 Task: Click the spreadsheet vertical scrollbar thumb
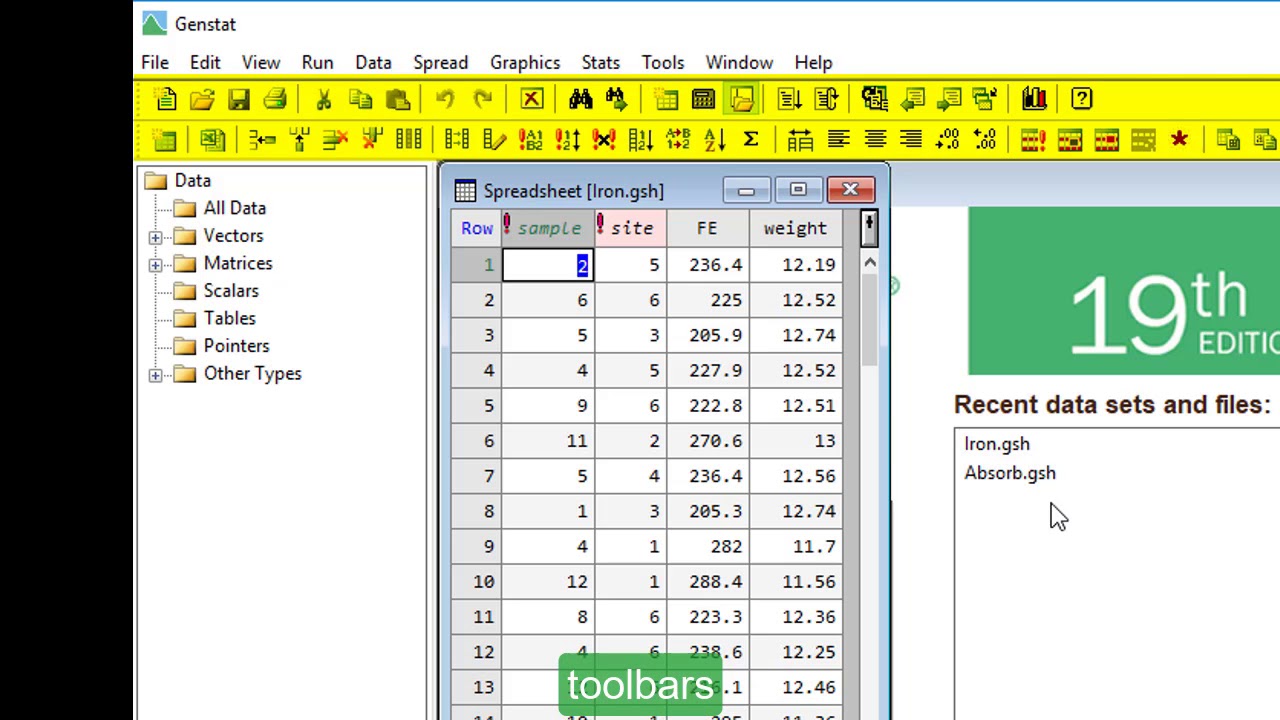pos(869,320)
